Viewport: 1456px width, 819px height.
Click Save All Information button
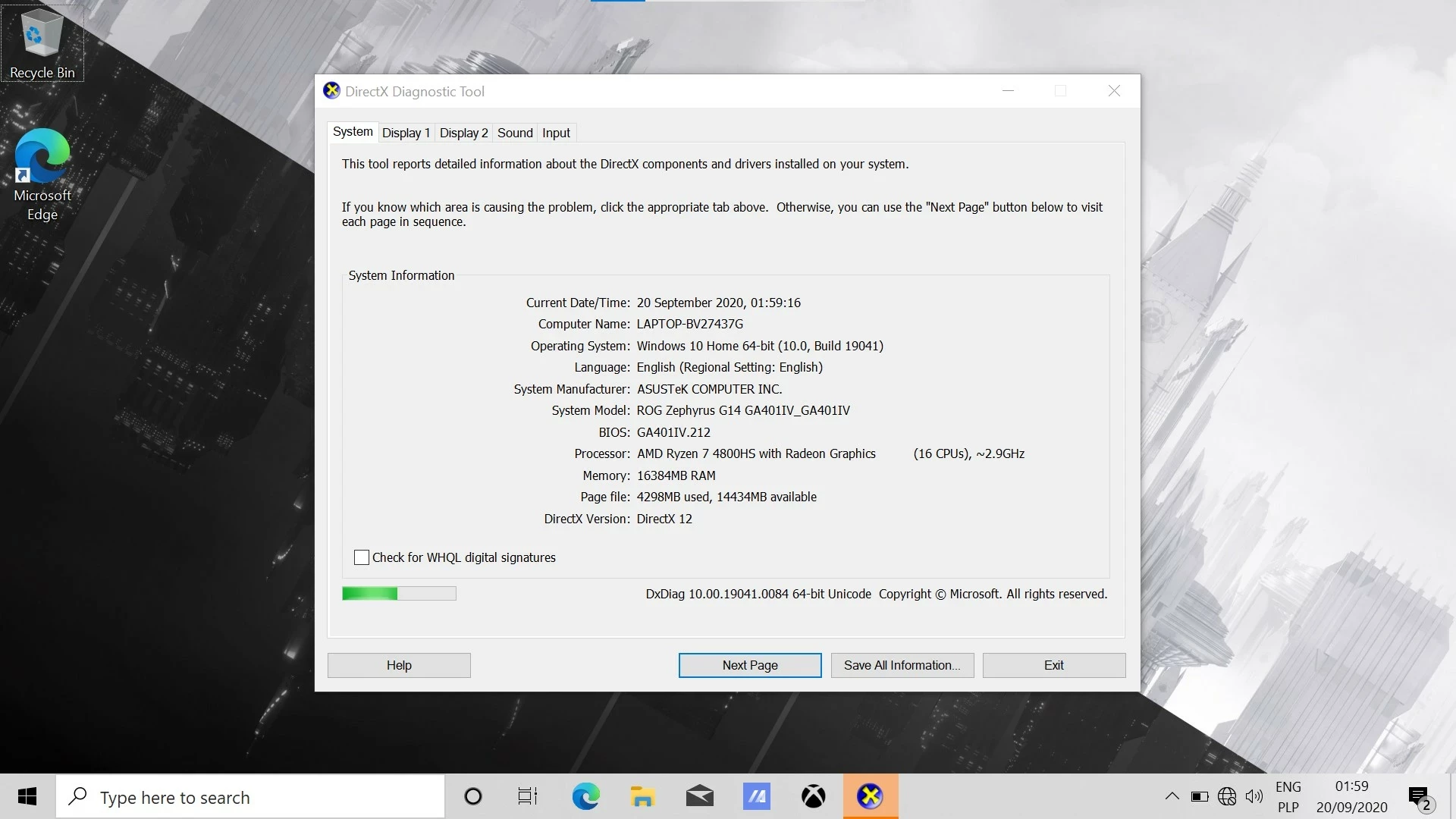902,665
